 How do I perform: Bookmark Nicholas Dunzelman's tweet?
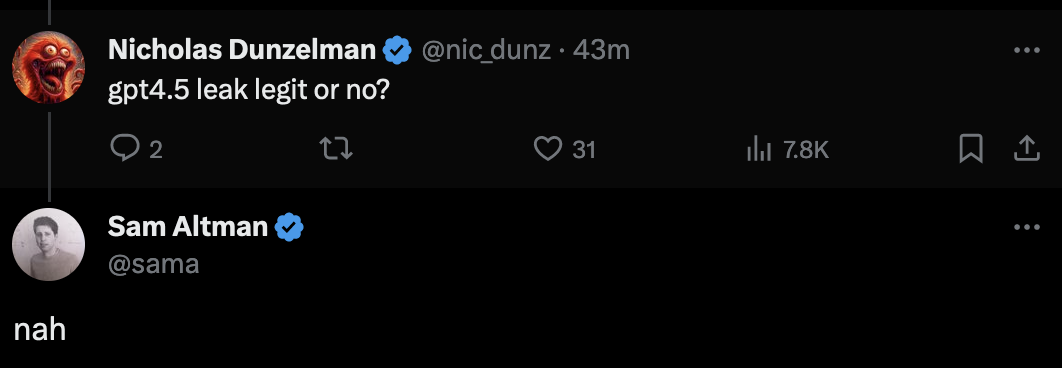pos(971,148)
